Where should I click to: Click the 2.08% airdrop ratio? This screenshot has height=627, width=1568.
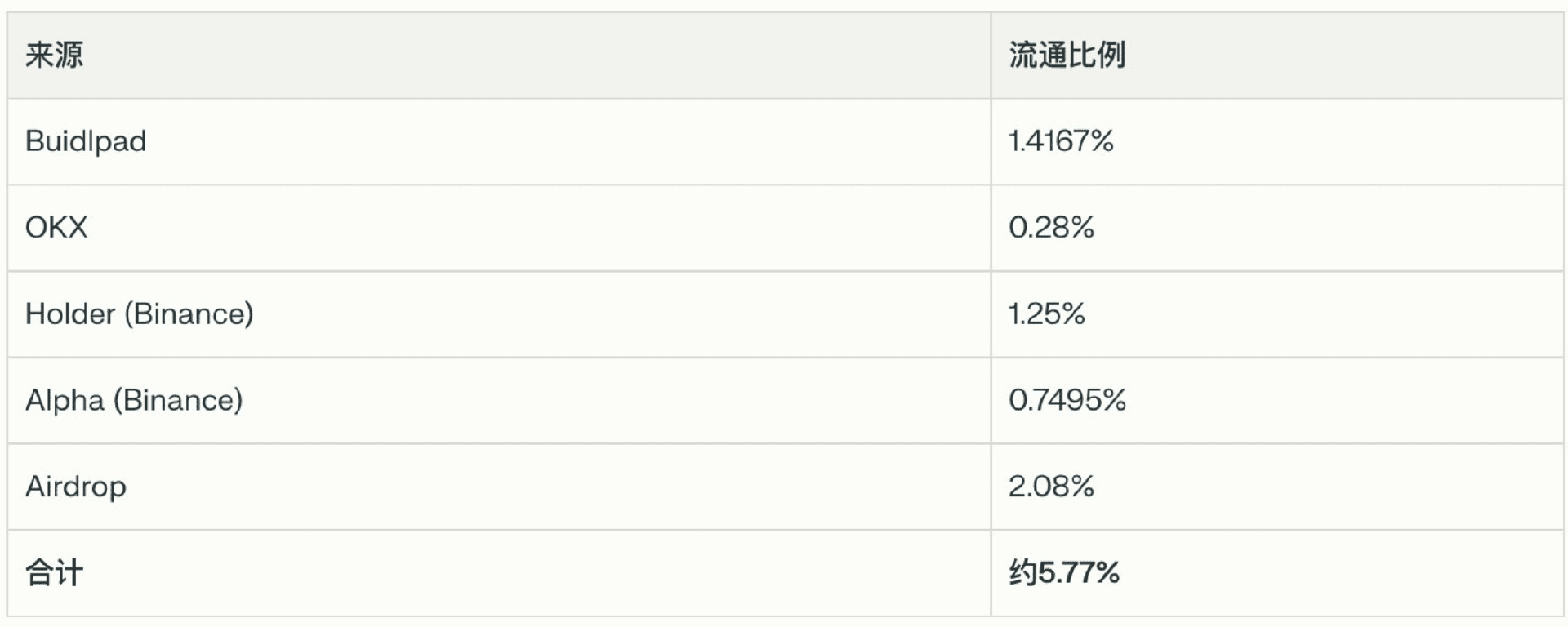pyautogui.click(x=1051, y=487)
